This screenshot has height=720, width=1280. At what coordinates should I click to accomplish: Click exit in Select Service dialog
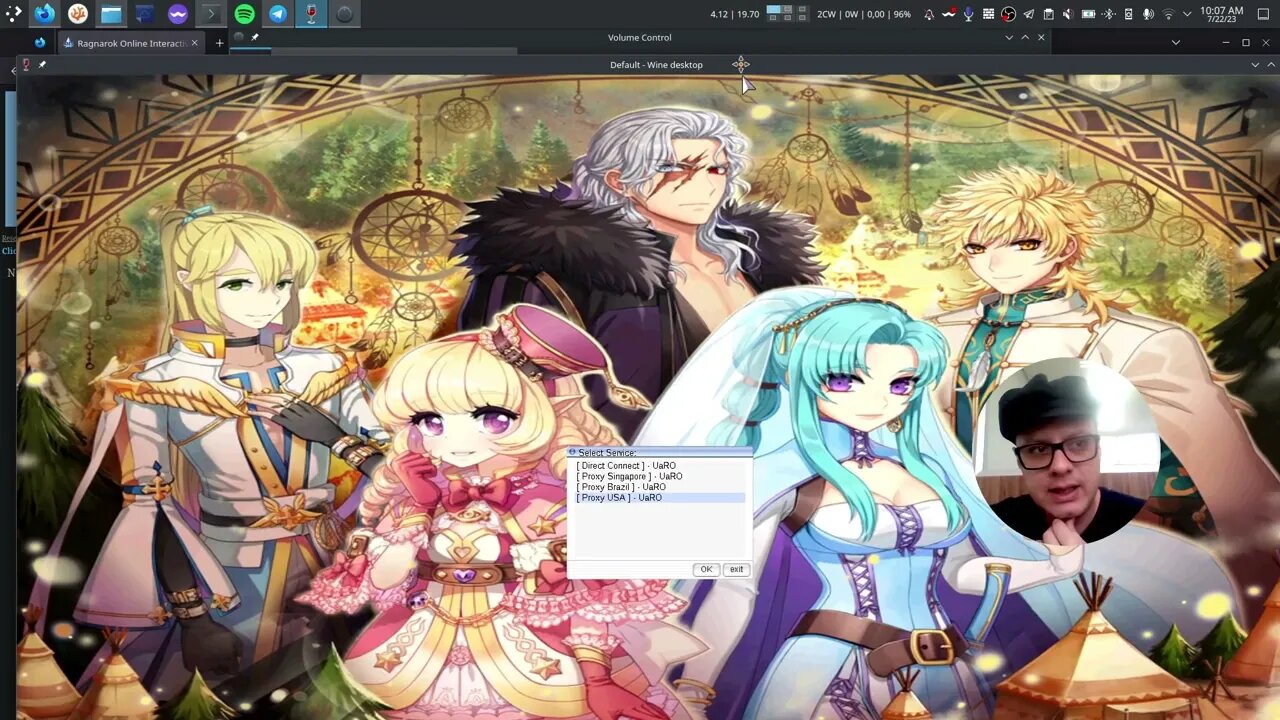click(x=736, y=569)
